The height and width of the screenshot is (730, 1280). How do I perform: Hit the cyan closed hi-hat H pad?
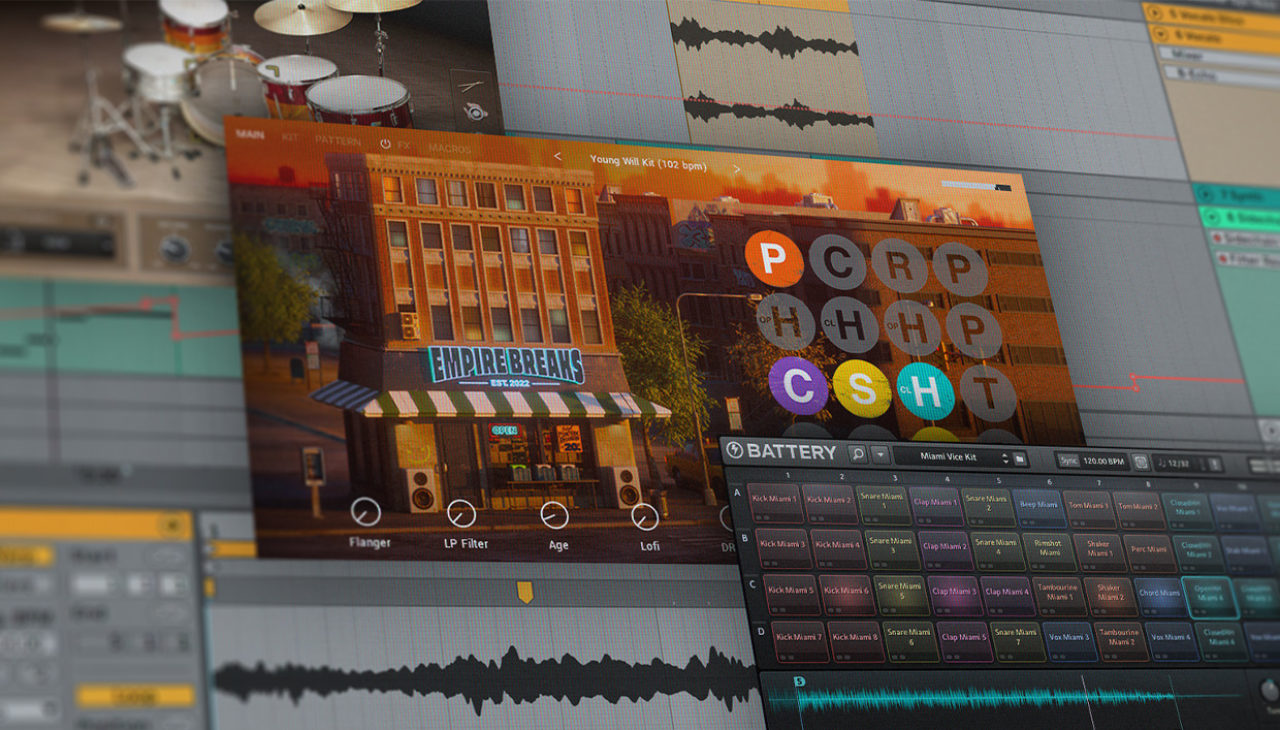(x=925, y=391)
